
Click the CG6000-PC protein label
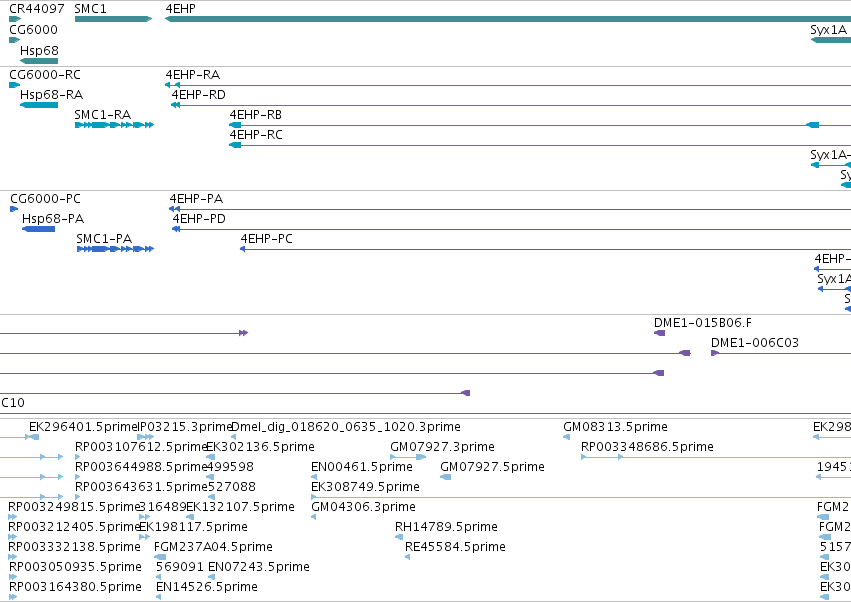click(x=46, y=199)
